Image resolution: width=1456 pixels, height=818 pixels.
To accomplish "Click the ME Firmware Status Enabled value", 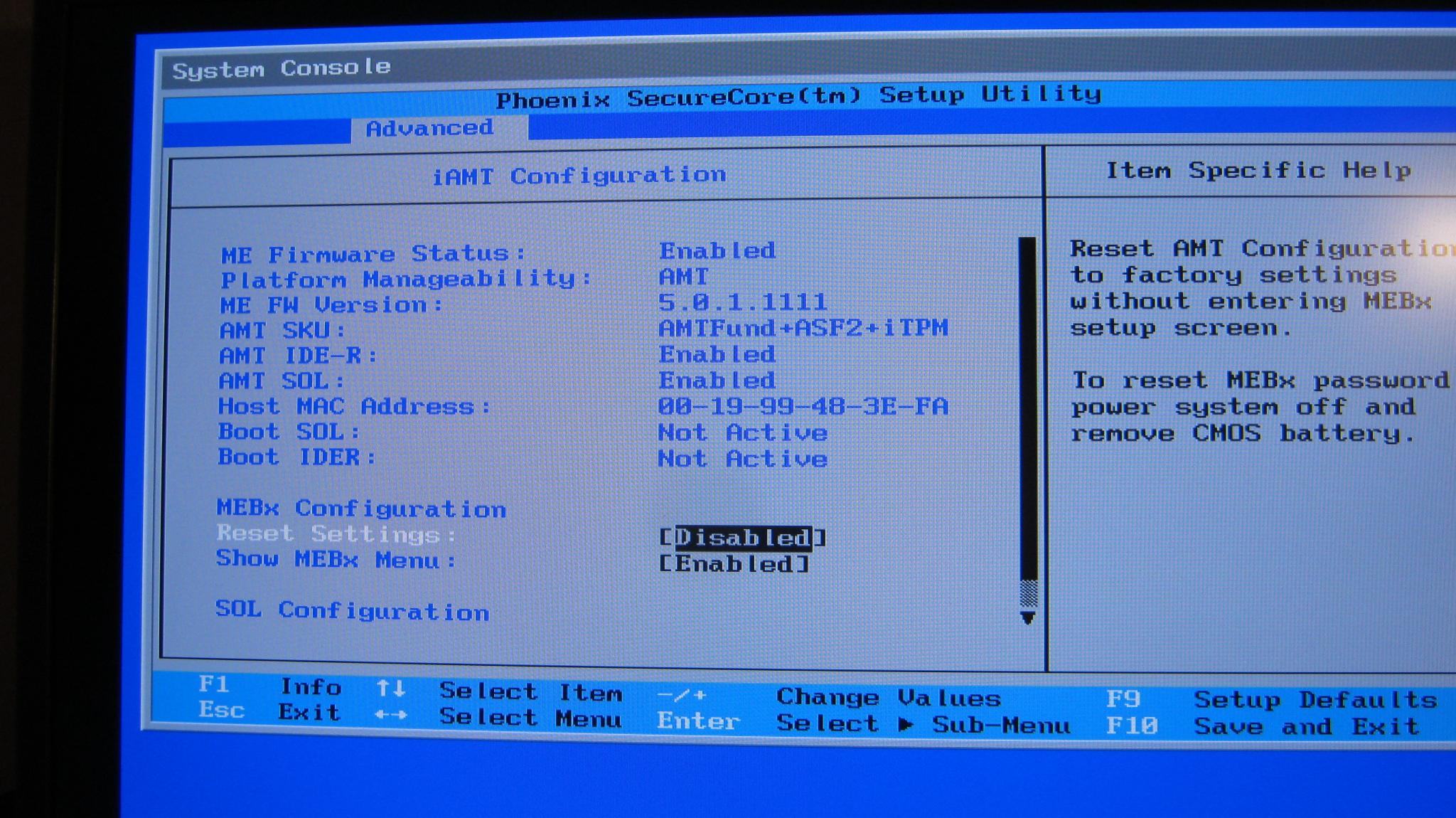I will pos(717,250).
